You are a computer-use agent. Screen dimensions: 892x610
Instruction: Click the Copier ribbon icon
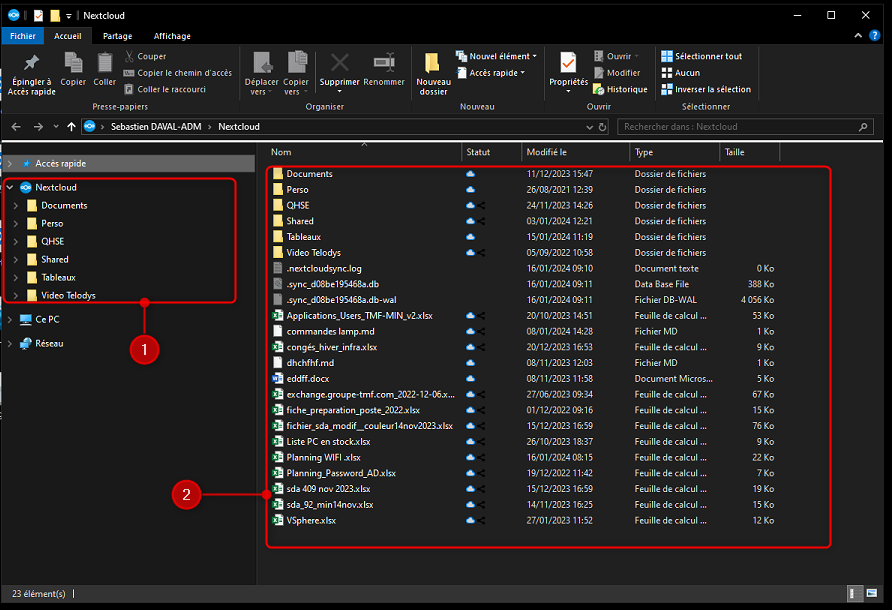73,63
